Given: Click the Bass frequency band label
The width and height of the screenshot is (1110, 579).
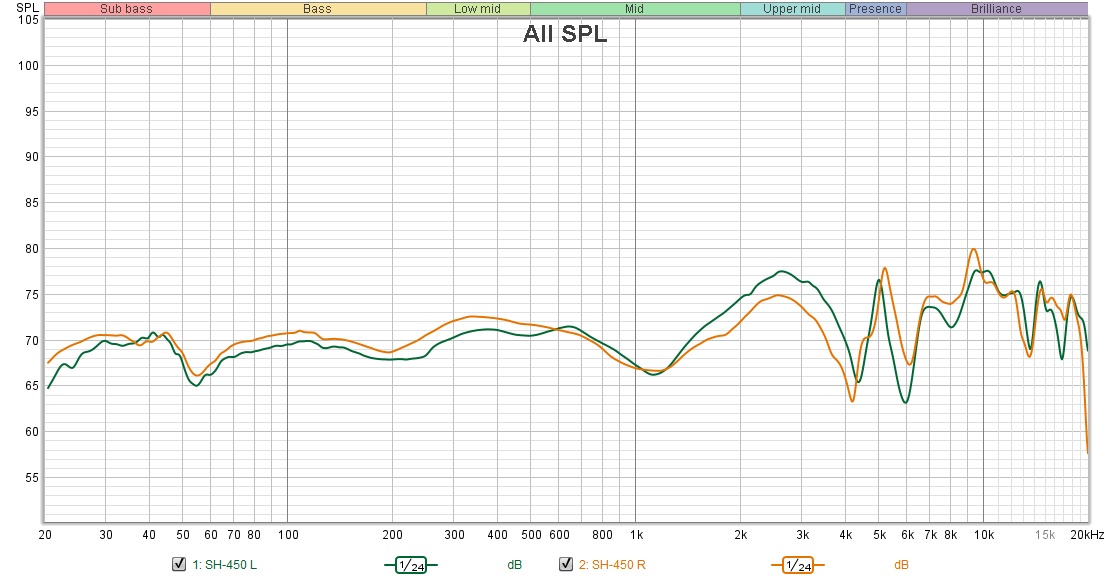Looking at the screenshot, I should click(x=318, y=9).
